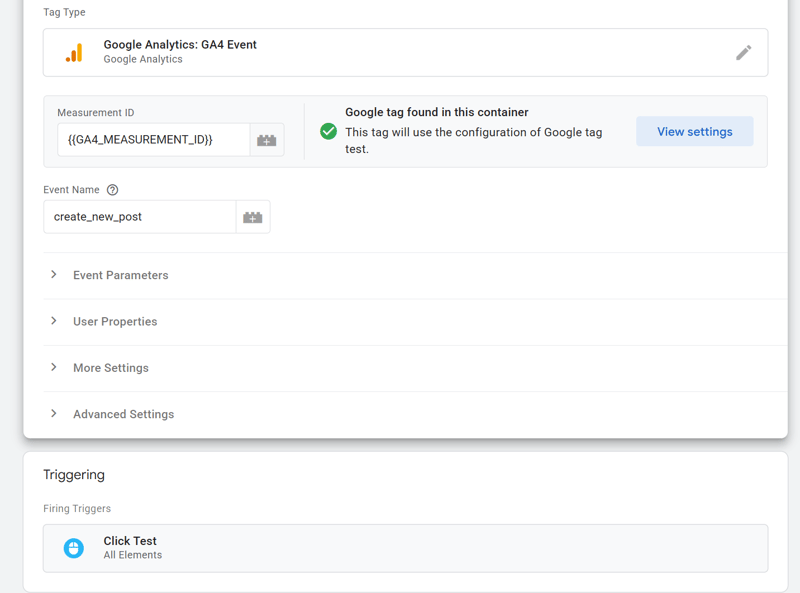Click the 'Google tag found in this container' message
Viewport: 800px width, 593px height.
[x=437, y=112]
